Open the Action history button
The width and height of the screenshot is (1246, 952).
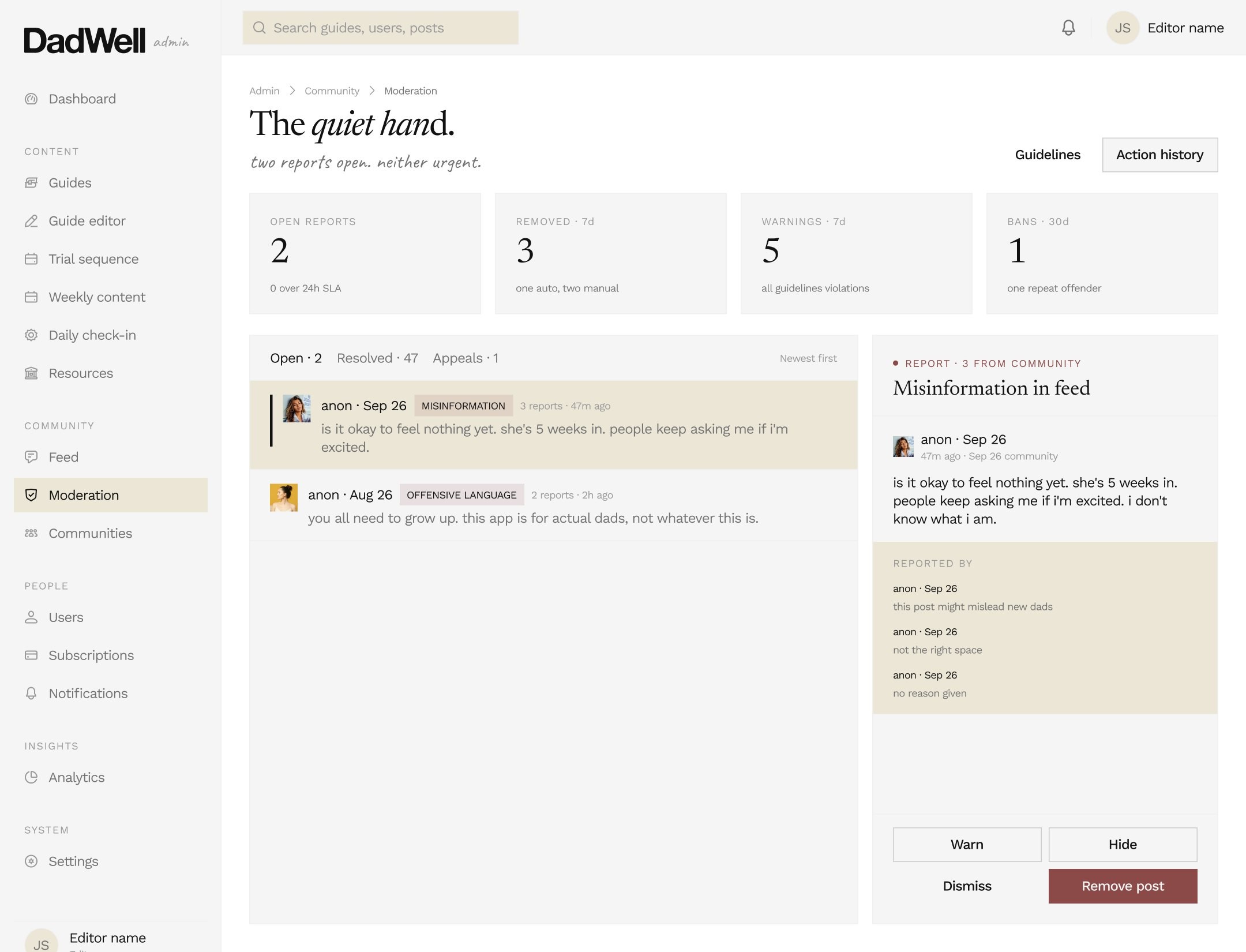tap(1160, 155)
